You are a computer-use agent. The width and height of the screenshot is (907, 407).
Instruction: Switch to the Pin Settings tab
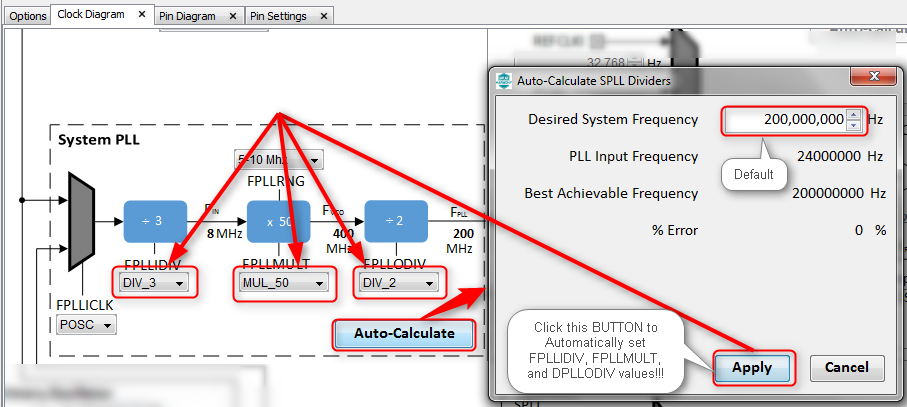tap(279, 17)
